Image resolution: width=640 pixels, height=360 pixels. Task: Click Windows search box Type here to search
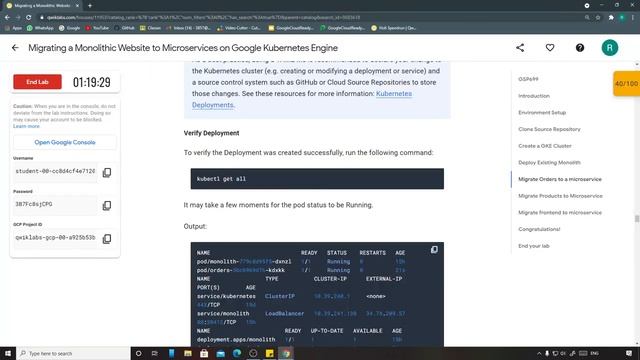tap(73, 353)
